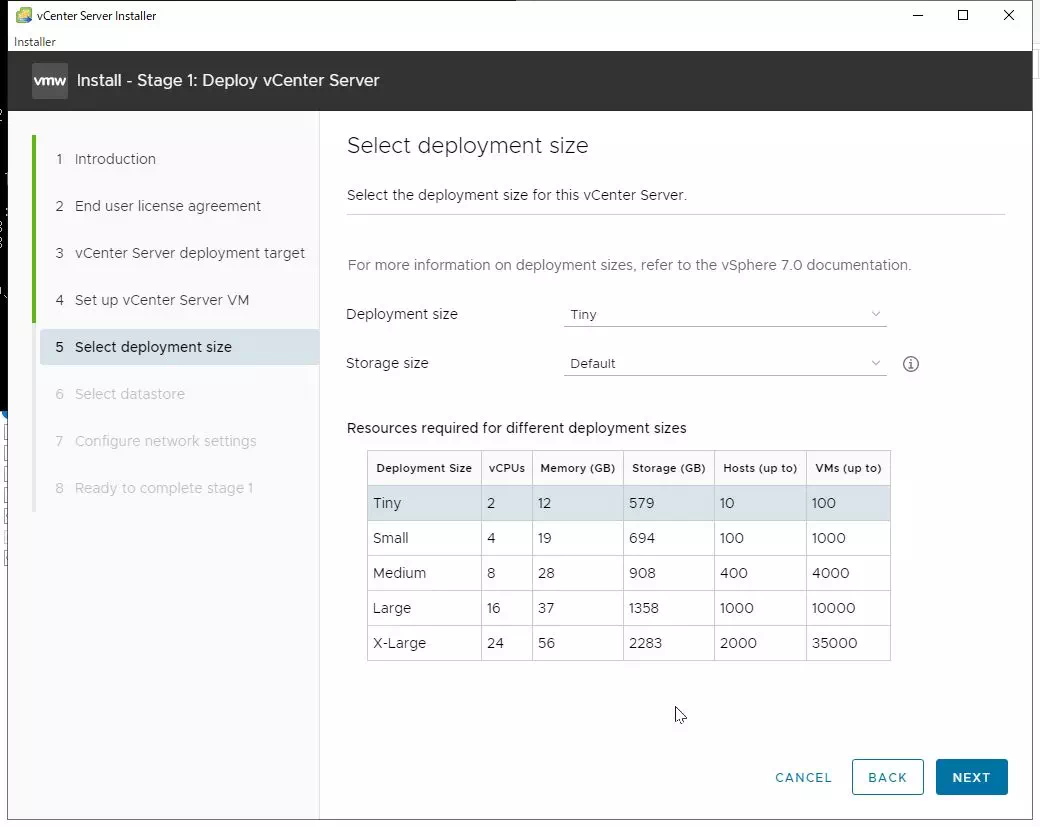Click memory value 37 in Large row
The width and height of the screenshot is (1040, 827).
[x=546, y=608]
